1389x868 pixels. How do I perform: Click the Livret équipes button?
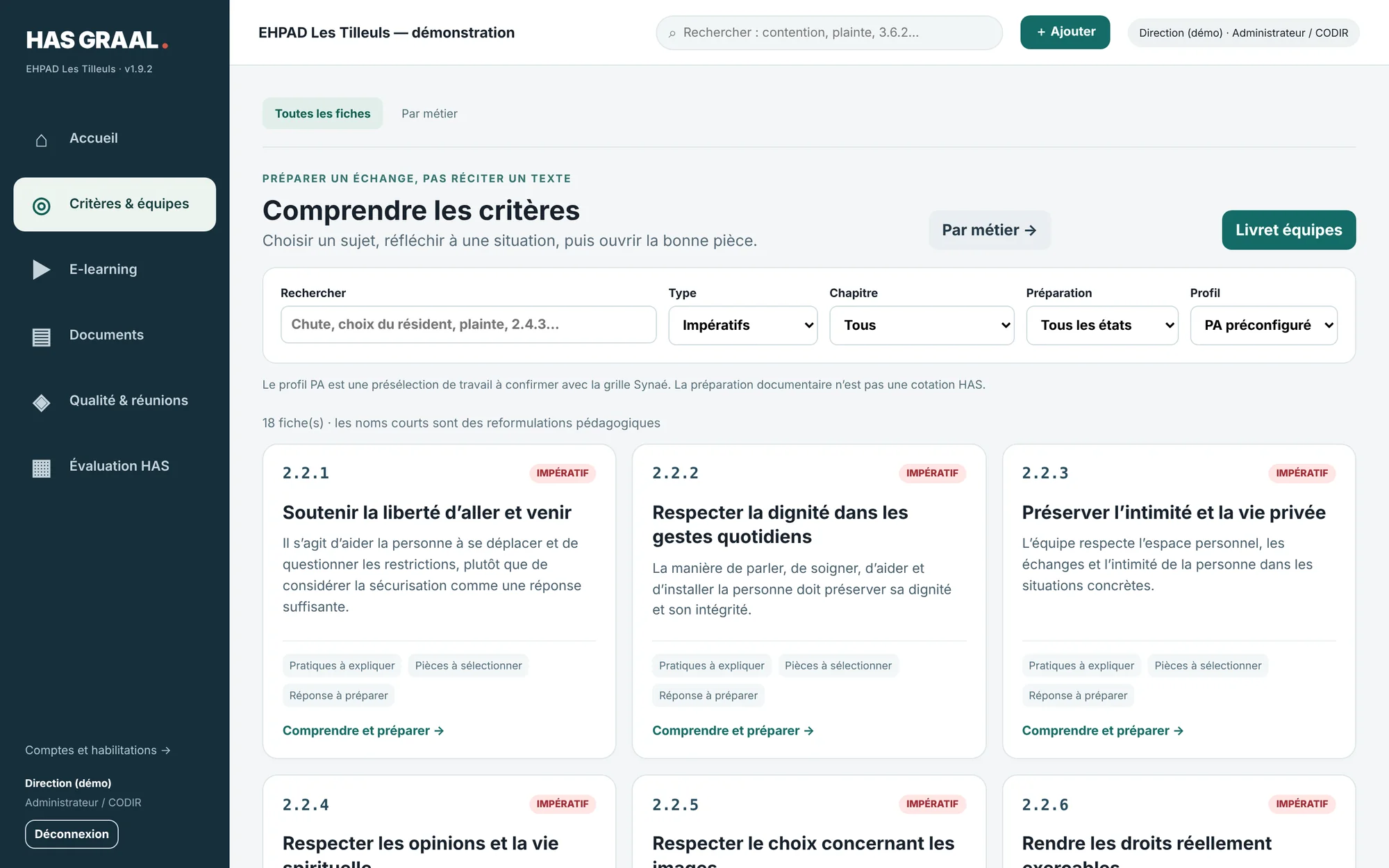pos(1288,230)
